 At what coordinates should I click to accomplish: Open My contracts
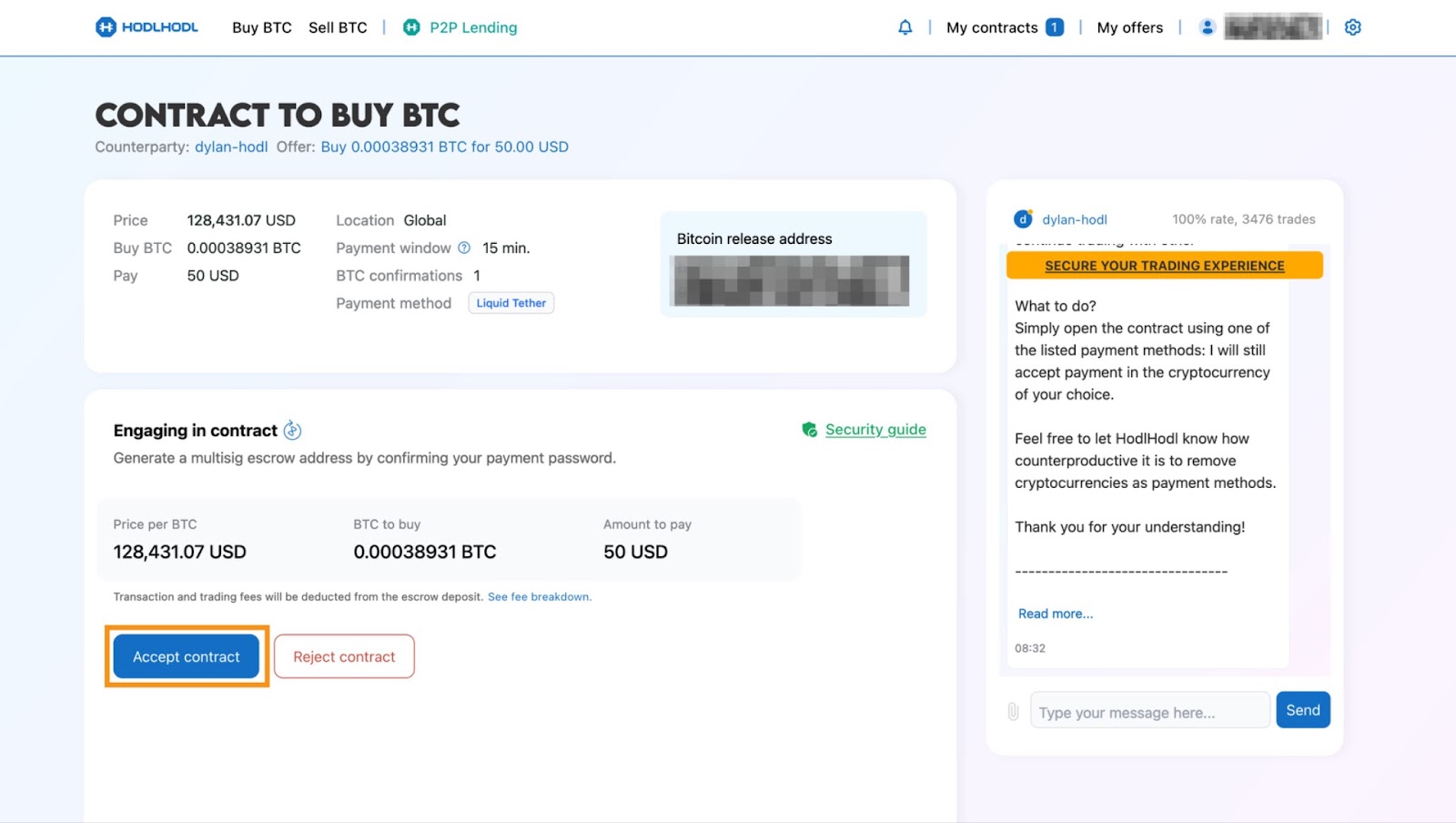click(x=992, y=27)
